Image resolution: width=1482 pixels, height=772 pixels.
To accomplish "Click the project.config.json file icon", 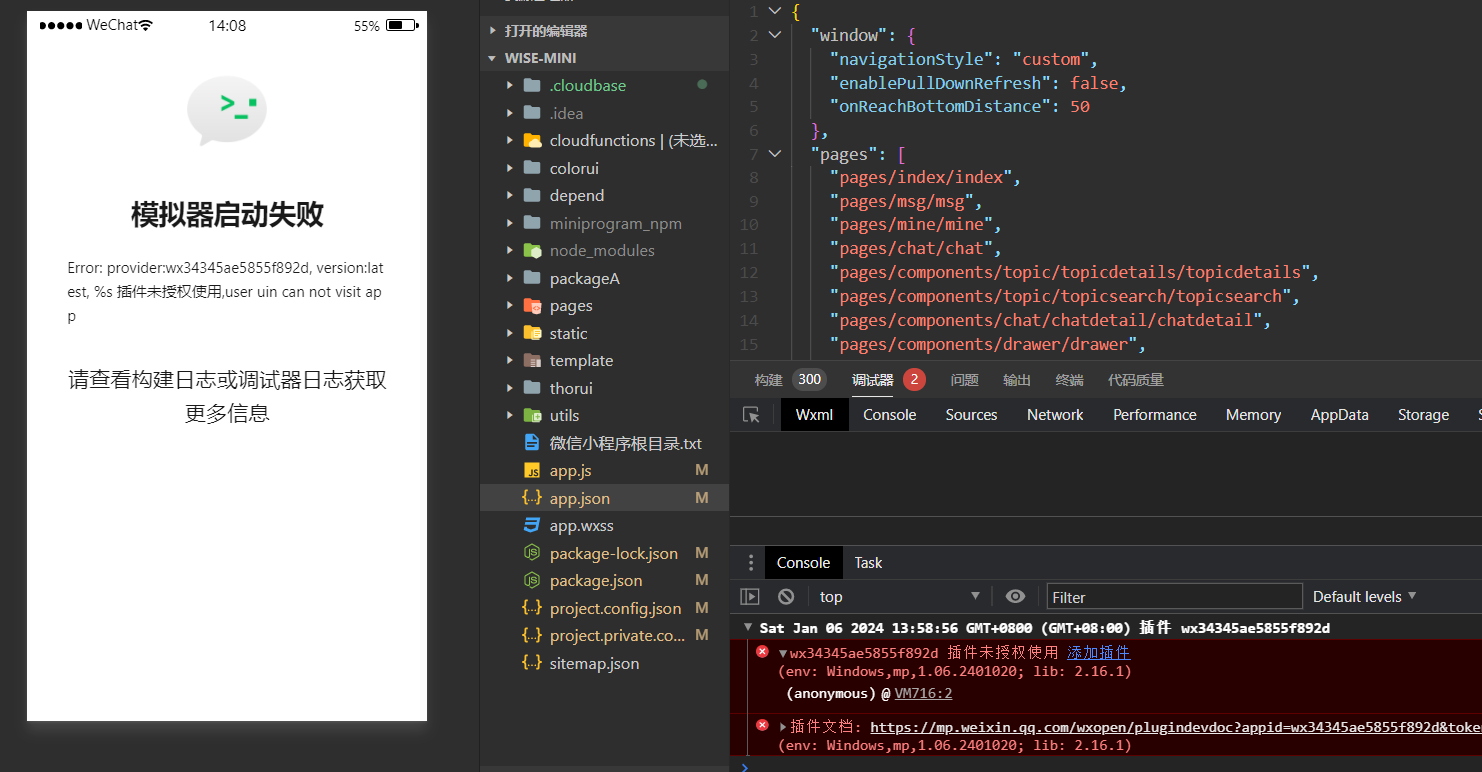I will tap(532, 608).
